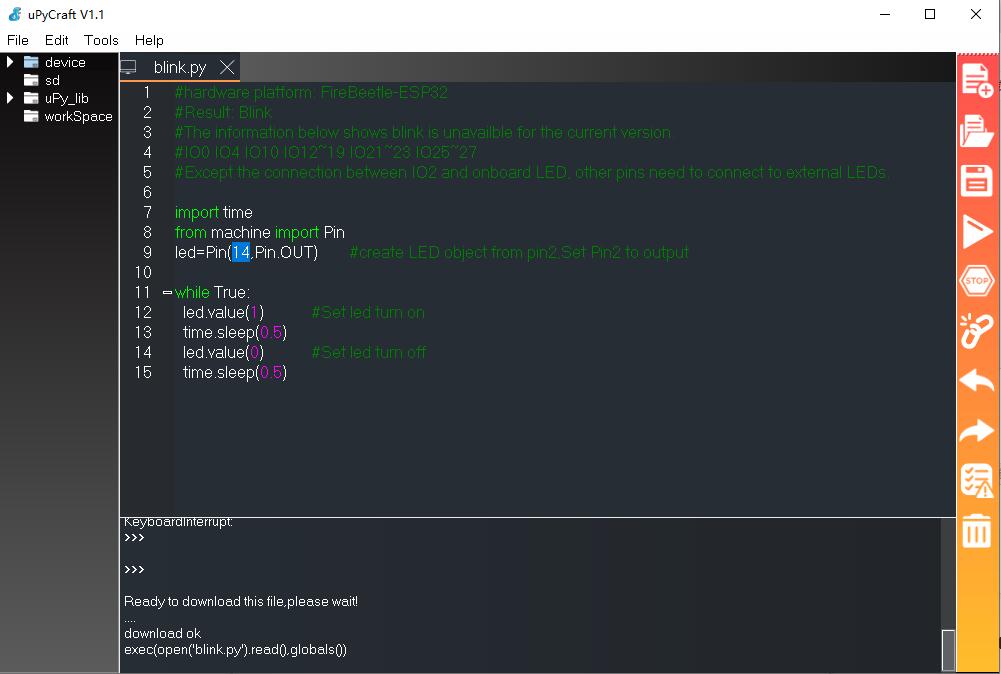Select the workSpace tree item

[x=79, y=116]
